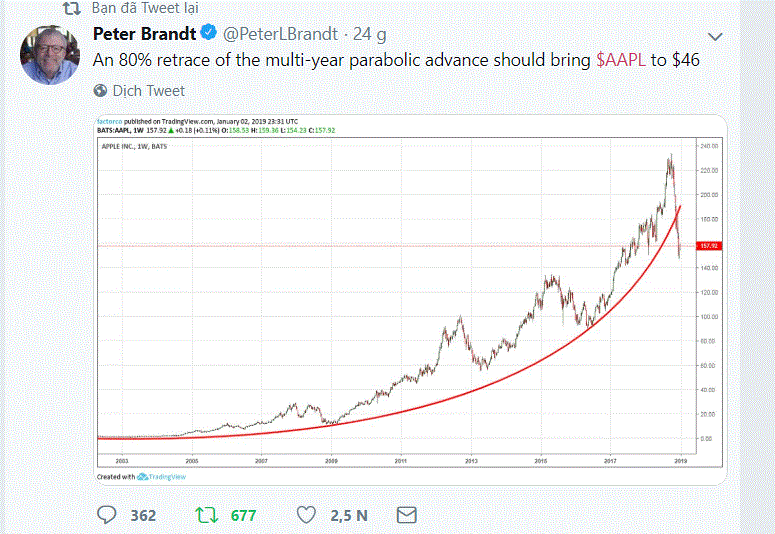
Task: Click the reply speech bubble icon
Action: [x=108, y=515]
